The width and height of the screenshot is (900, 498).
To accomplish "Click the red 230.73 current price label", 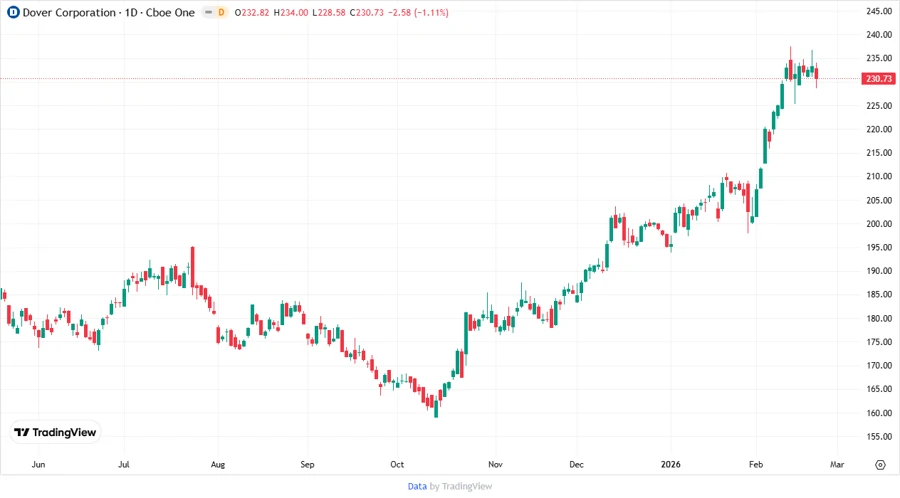I will [x=879, y=79].
